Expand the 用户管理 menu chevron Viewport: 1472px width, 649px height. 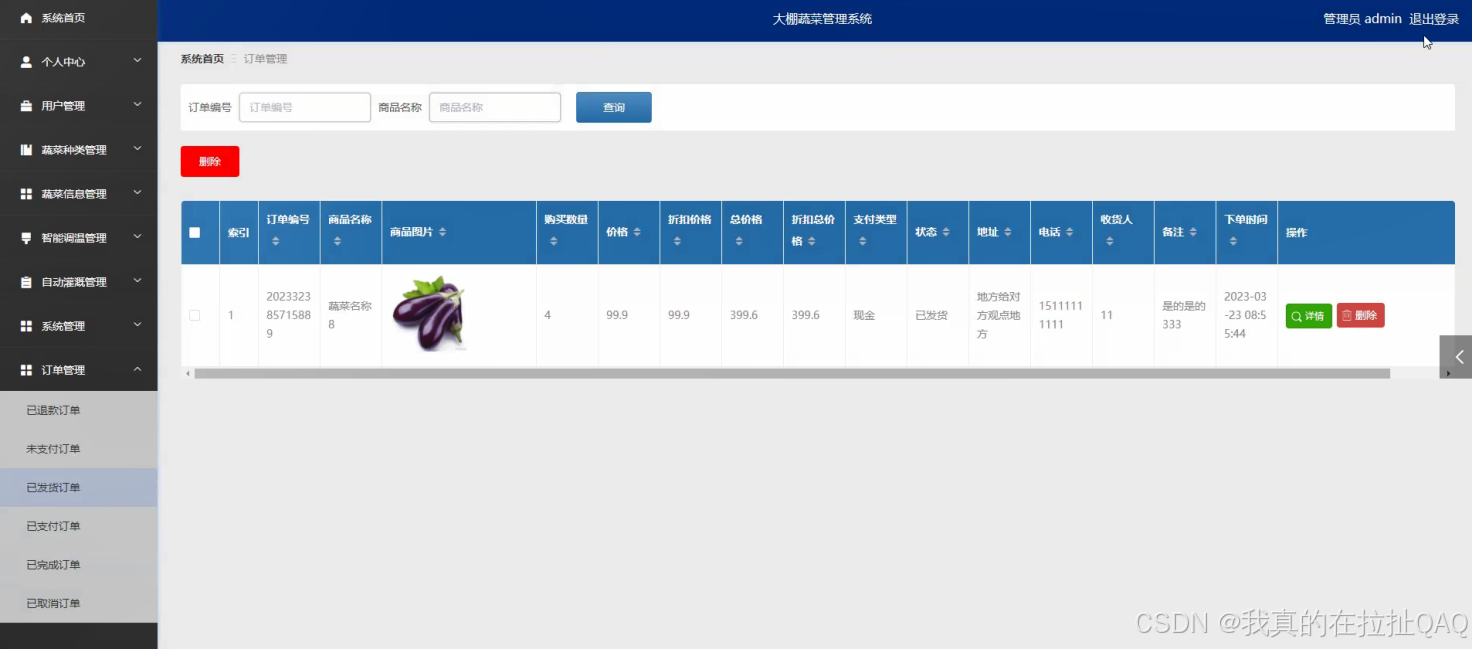pos(138,105)
